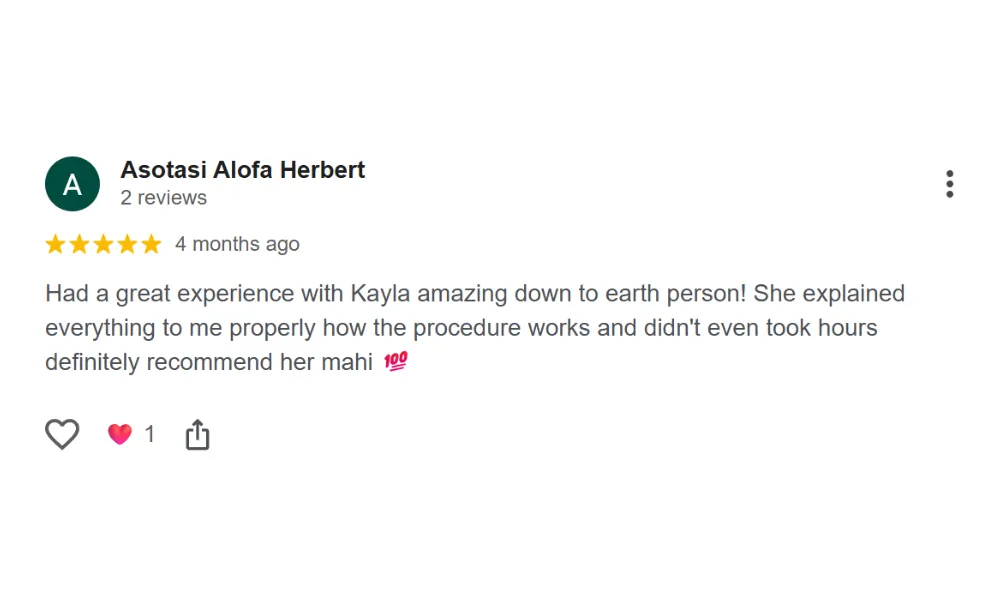Image resolution: width=1000 pixels, height=600 pixels.
Task: Click the red 100 emoji
Action: pyautogui.click(x=396, y=362)
